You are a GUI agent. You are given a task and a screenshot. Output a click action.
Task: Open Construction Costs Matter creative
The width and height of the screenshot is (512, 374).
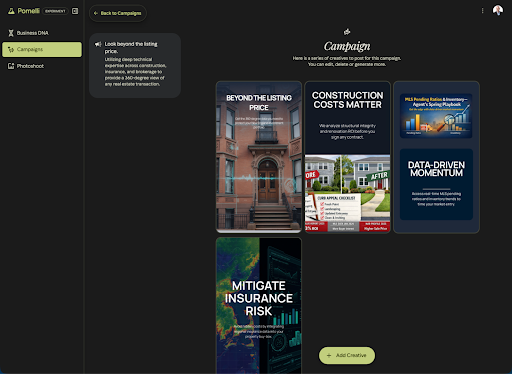347,157
